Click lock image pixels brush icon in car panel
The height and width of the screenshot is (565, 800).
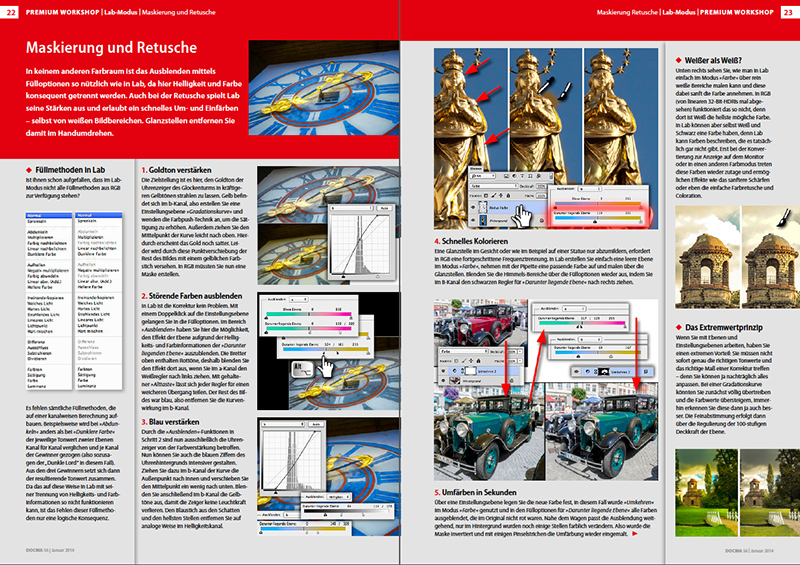[464, 361]
